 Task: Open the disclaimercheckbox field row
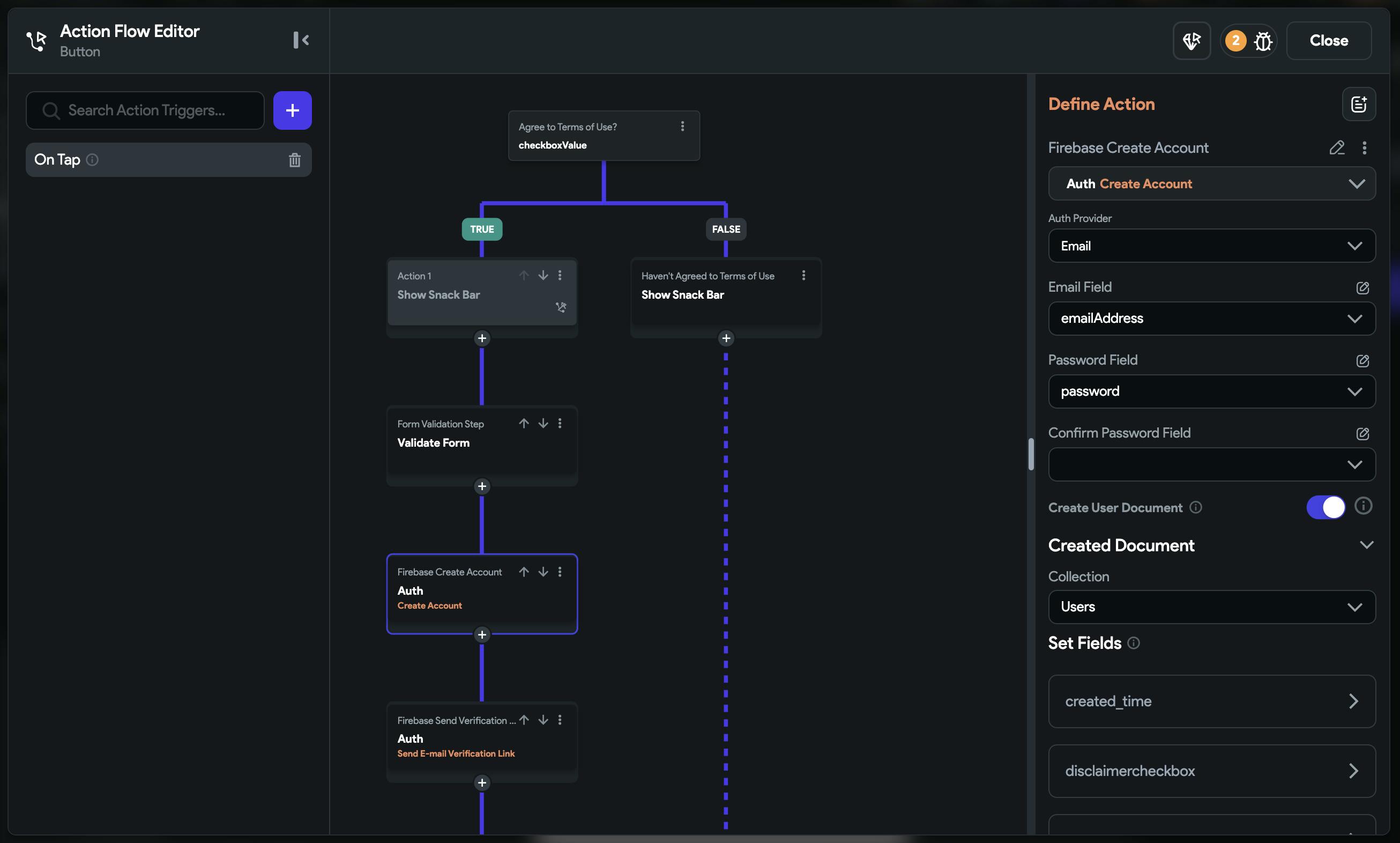1211,771
